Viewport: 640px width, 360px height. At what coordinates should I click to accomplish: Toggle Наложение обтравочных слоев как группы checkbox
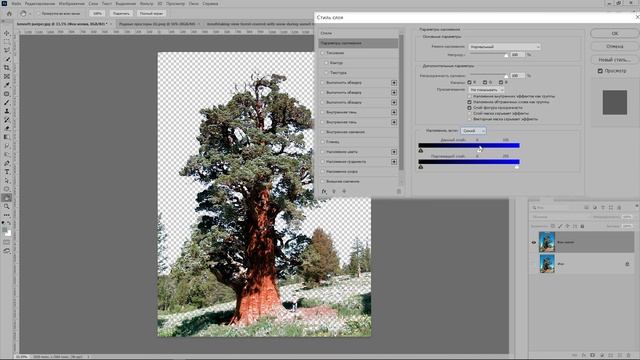tap(469, 102)
